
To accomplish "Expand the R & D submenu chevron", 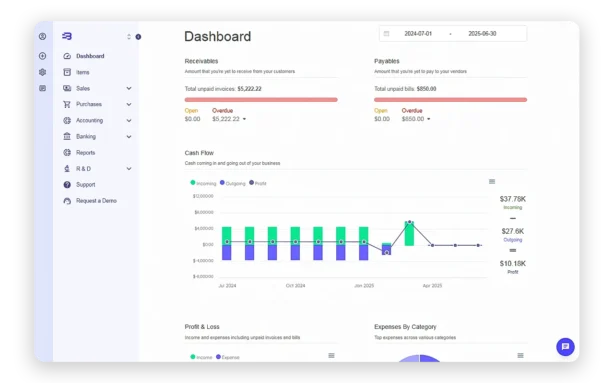I will [129, 169].
